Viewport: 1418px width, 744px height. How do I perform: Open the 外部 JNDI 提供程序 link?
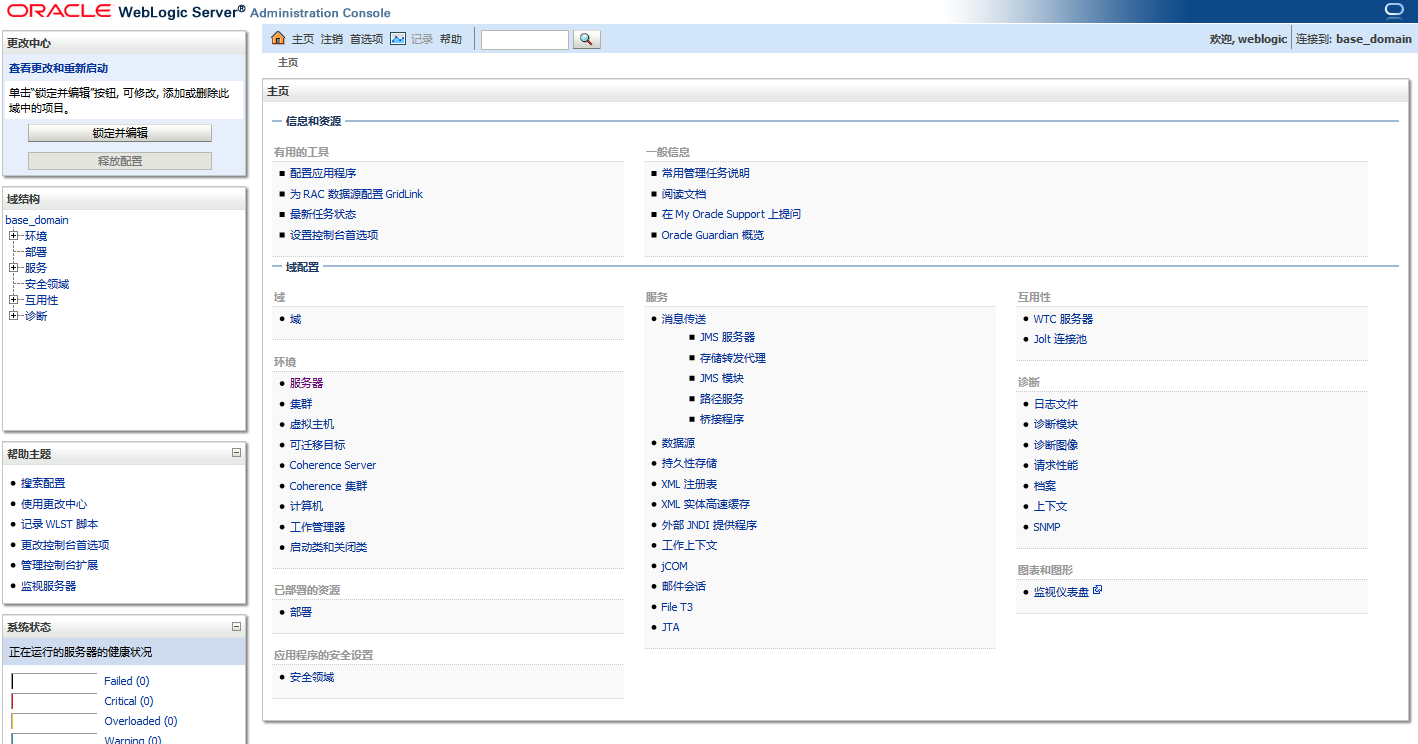coord(709,525)
